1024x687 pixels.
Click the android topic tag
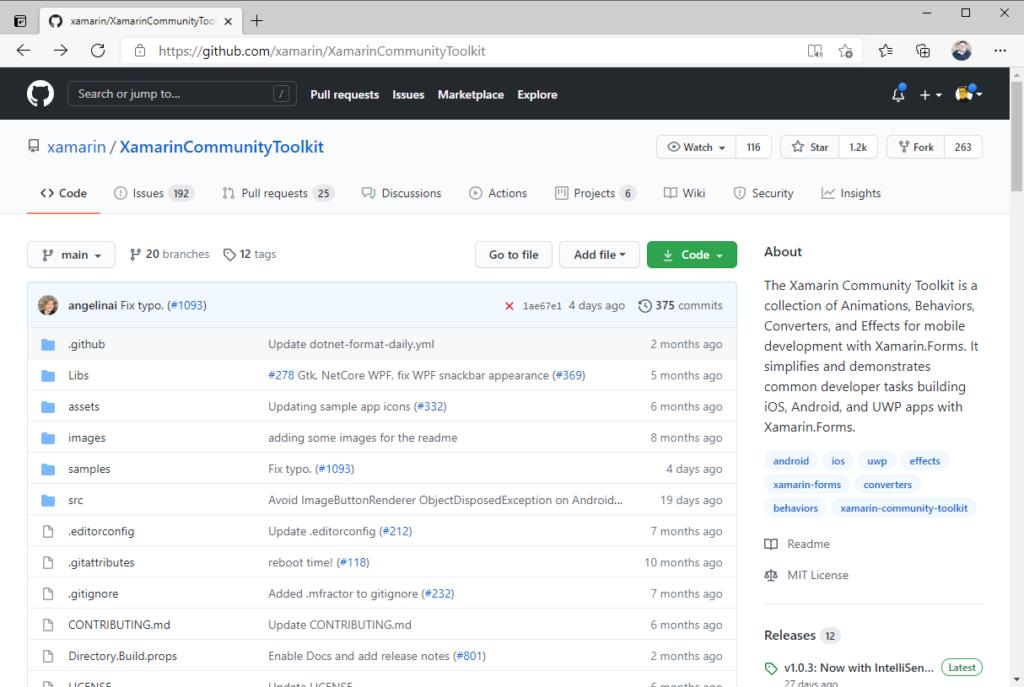tap(790, 461)
